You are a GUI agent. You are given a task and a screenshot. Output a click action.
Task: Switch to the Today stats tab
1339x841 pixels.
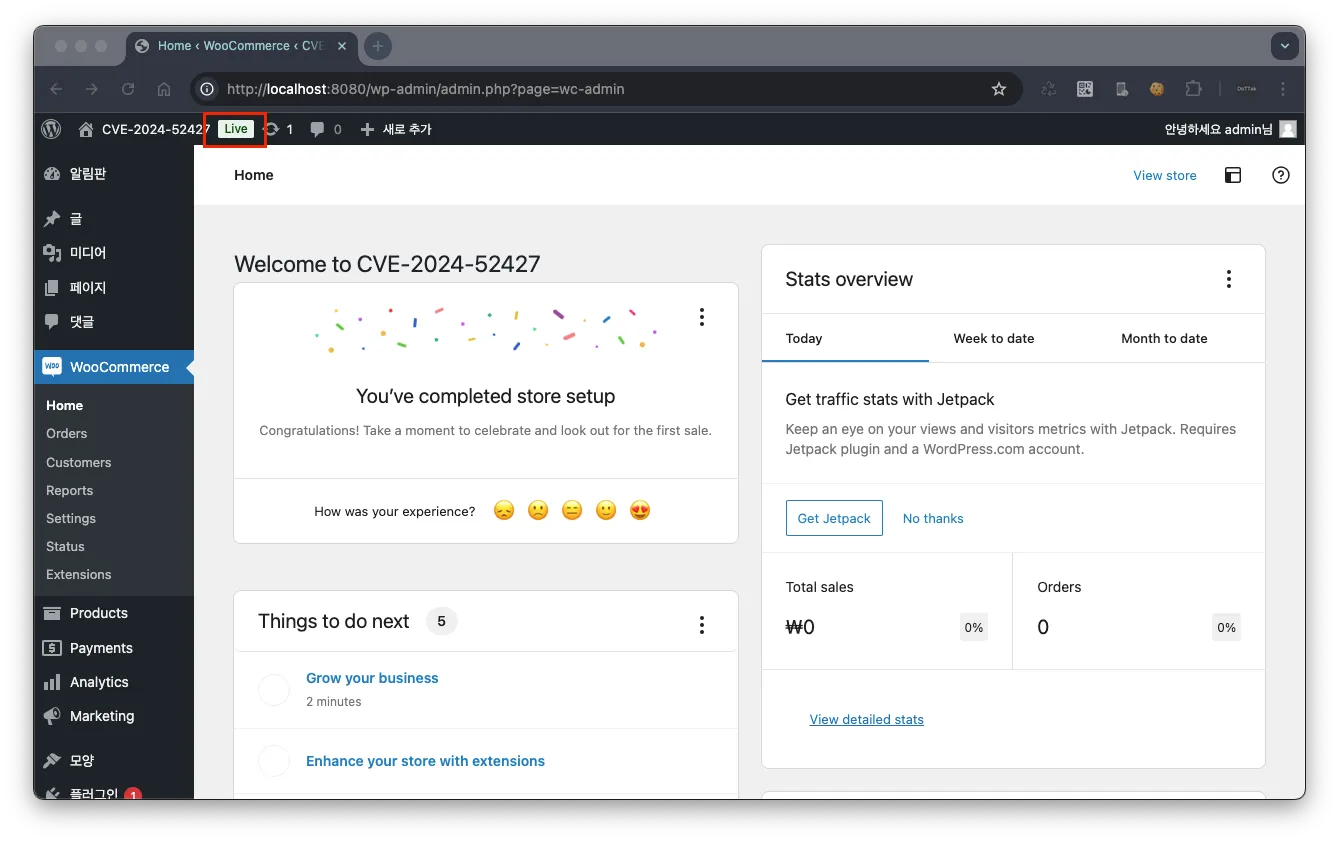pos(845,338)
